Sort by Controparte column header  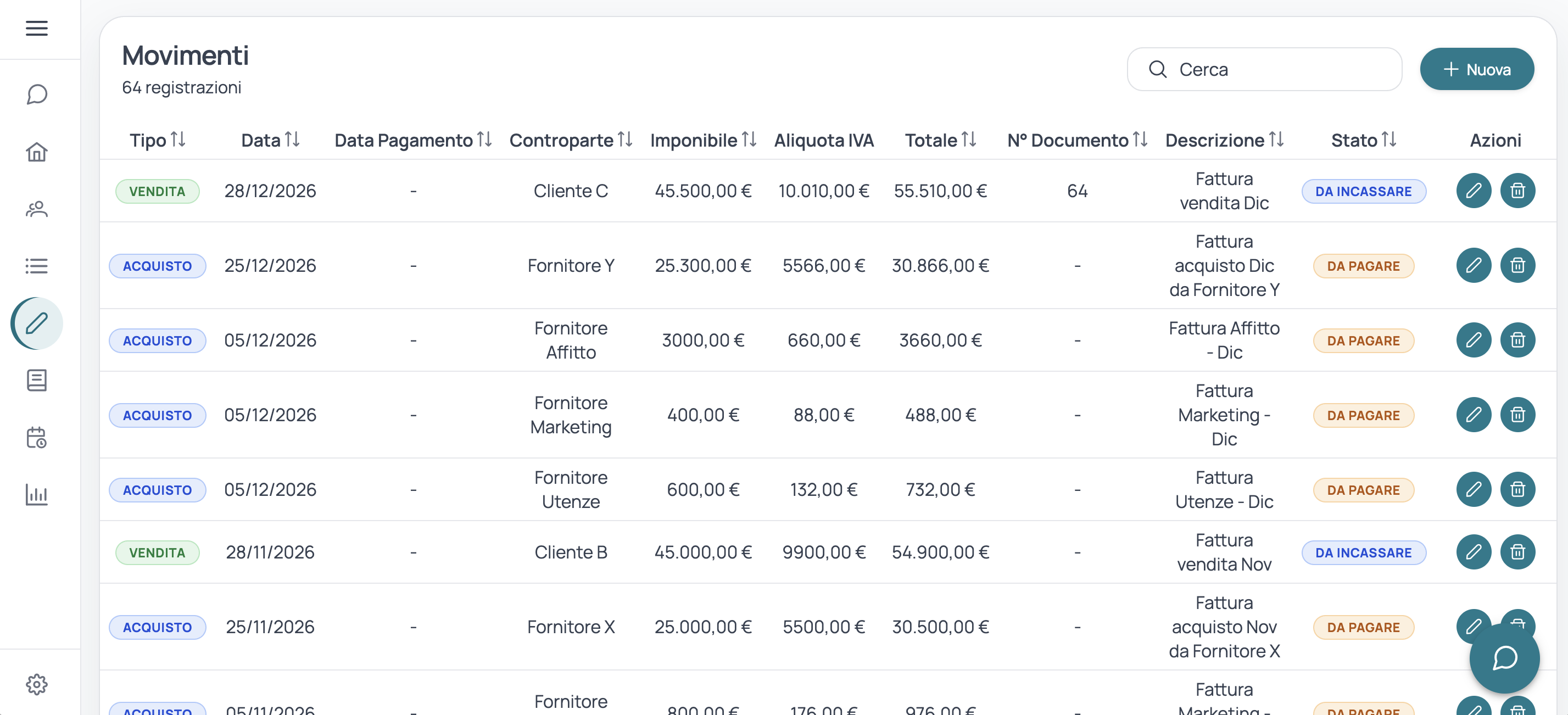tap(571, 140)
